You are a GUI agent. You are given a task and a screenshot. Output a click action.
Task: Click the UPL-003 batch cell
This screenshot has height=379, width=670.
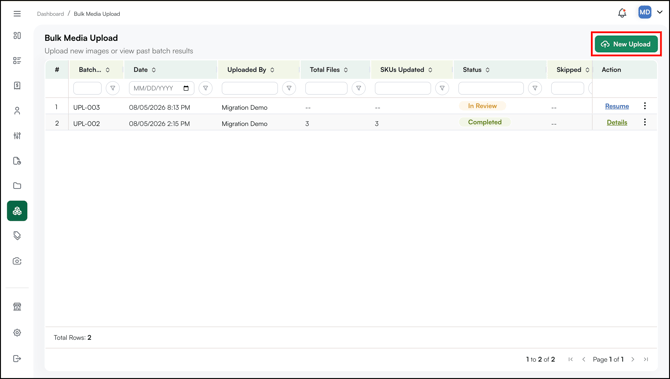(x=86, y=107)
